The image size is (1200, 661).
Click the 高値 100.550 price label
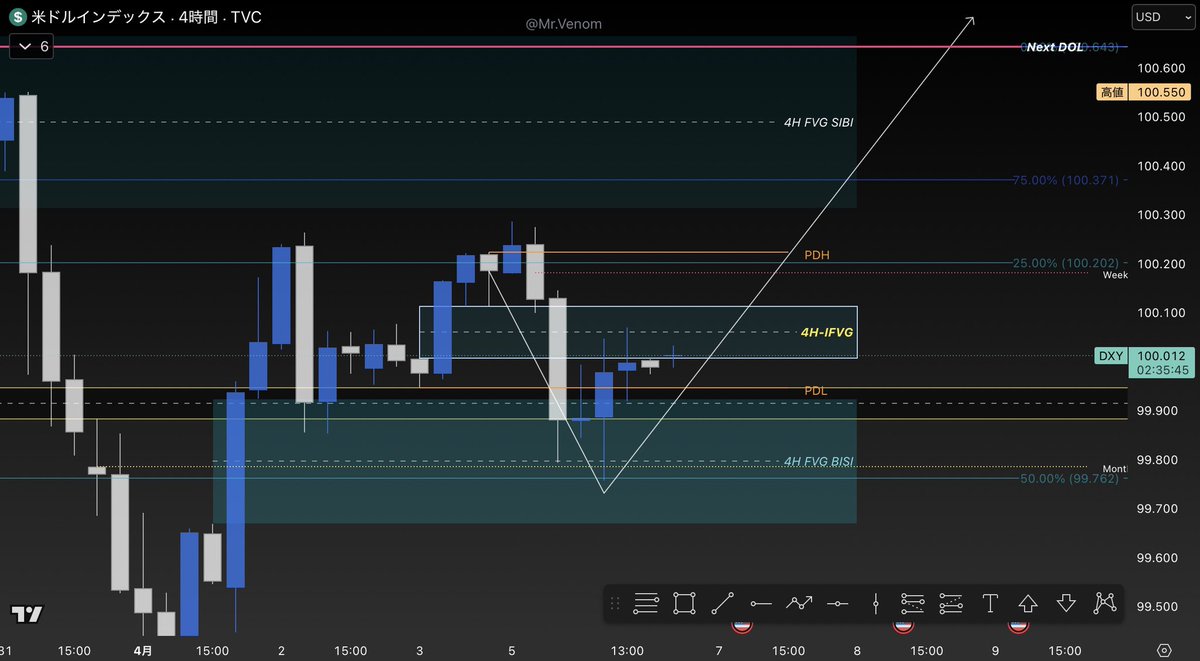(1143, 92)
